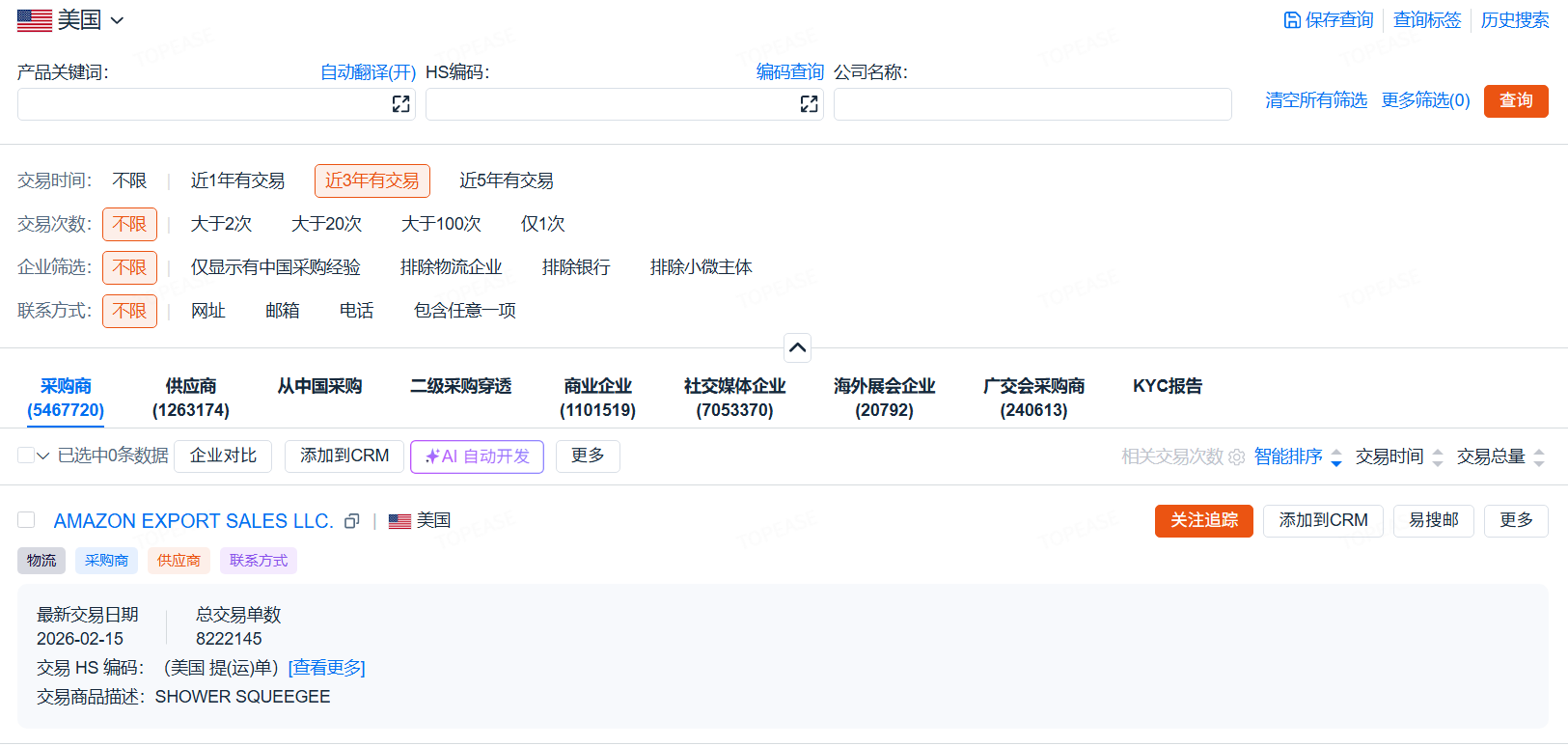Sort results by 交易总量 arrows
This screenshot has width=1568, height=746.
coord(1538,457)
